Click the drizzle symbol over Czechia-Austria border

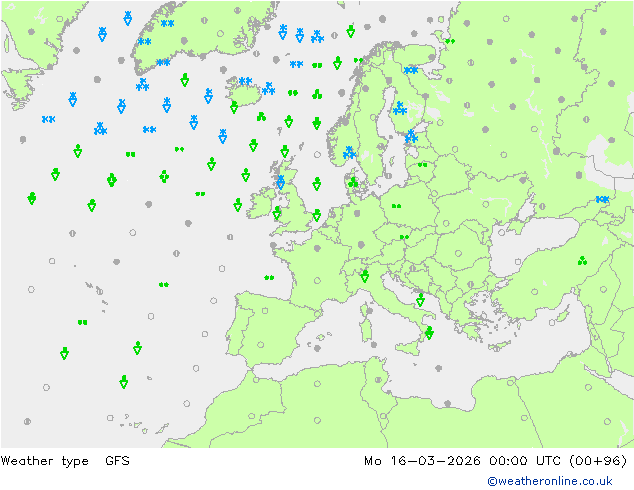[404, 237]
